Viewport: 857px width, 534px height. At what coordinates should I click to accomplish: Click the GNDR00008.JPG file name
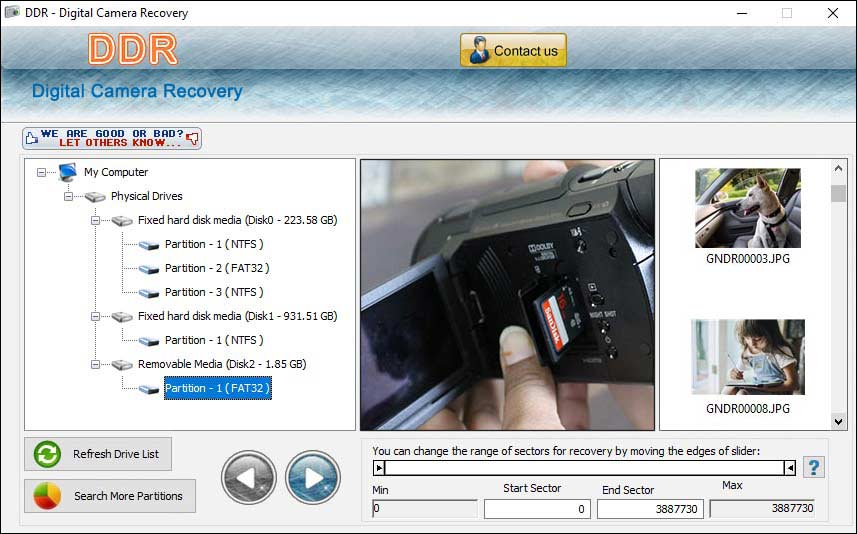748,409
